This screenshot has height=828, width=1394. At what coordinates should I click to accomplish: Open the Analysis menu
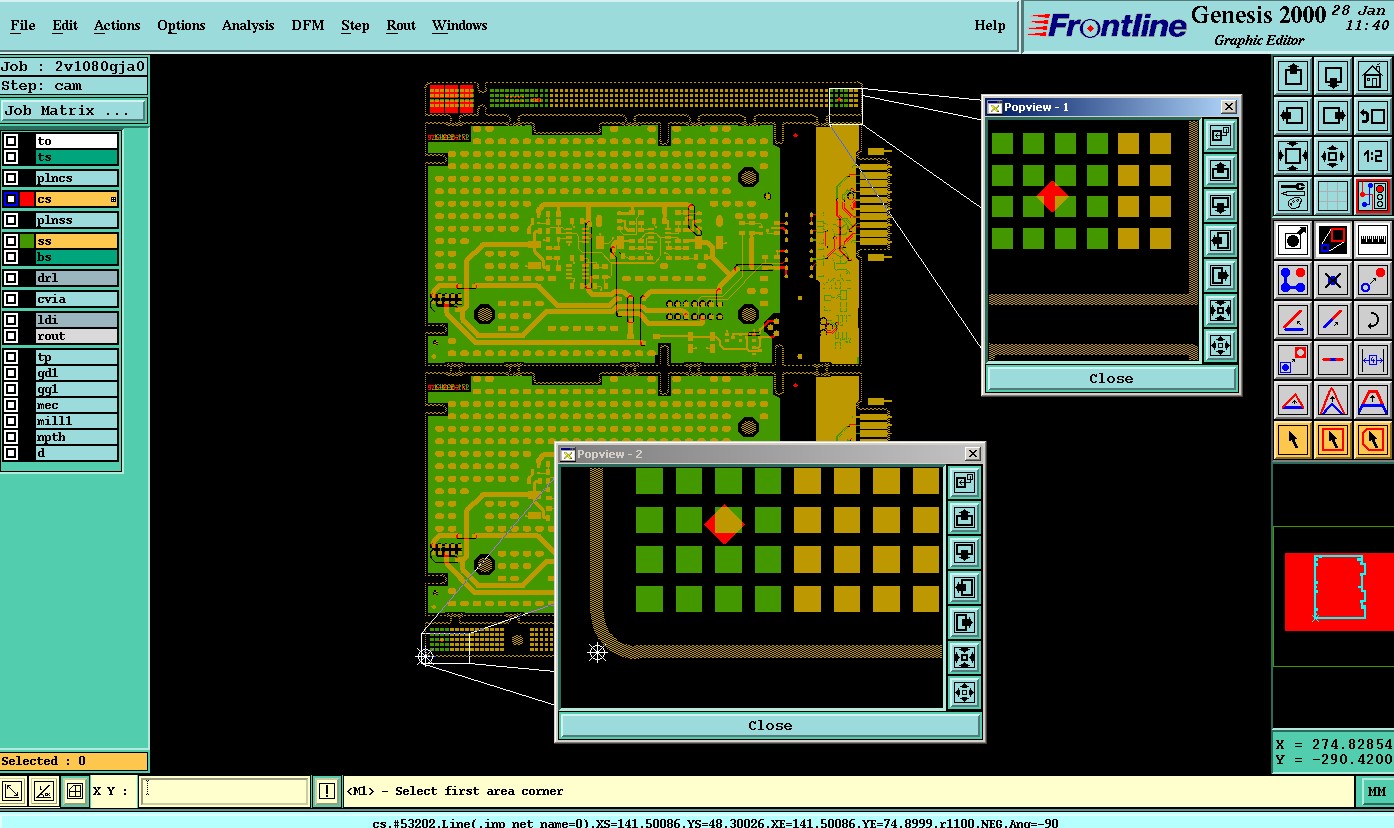pyautogui.click(x=248, y=25)
